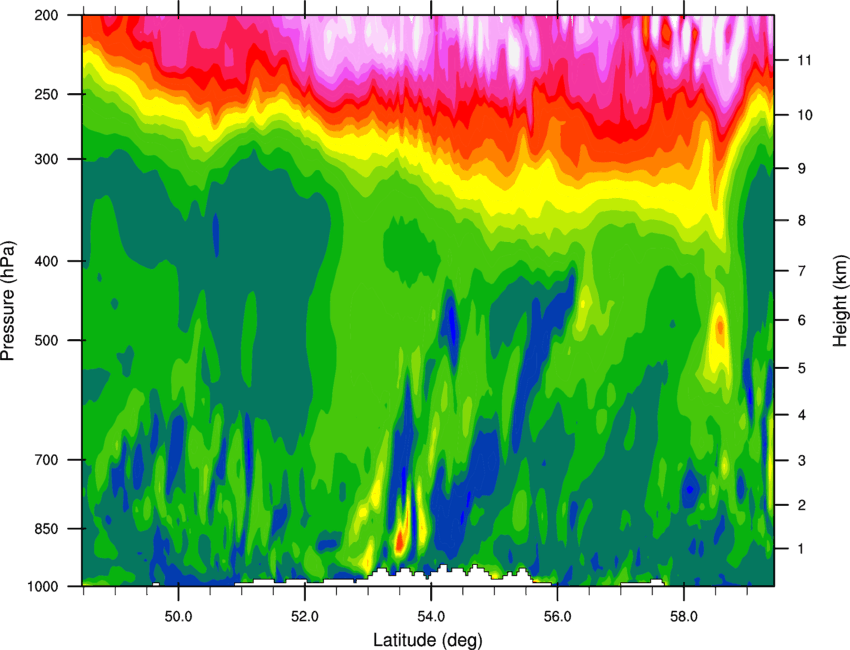This screenshot has height=650, width=850.
Task: Click the 1 km height label
Action: click(x=801, y=549)
